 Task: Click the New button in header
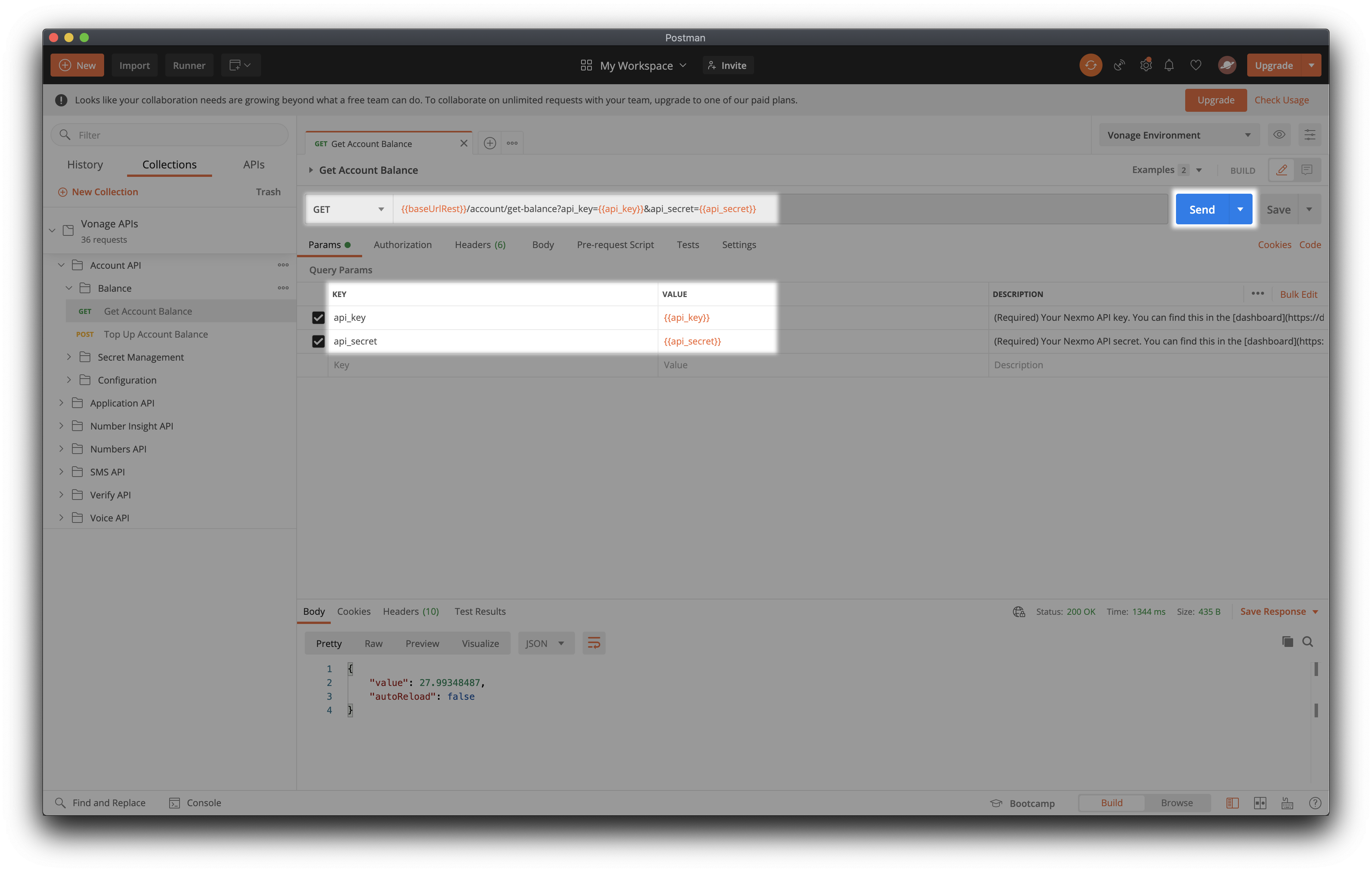coord(77,65)
